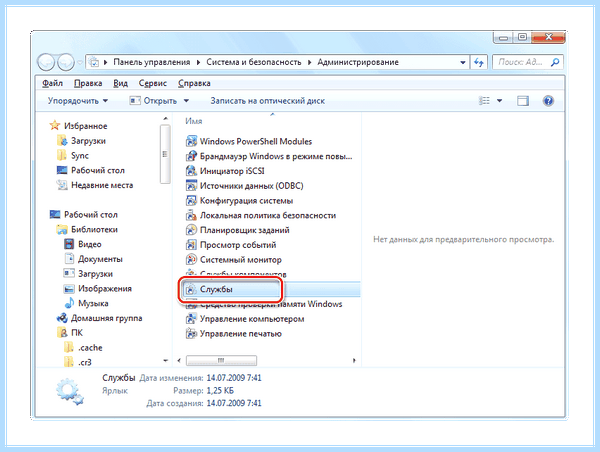600x452 pixels.
Task: Click the navigation pane vertical scrollbar thumb
Action: (x=165, y=154)
